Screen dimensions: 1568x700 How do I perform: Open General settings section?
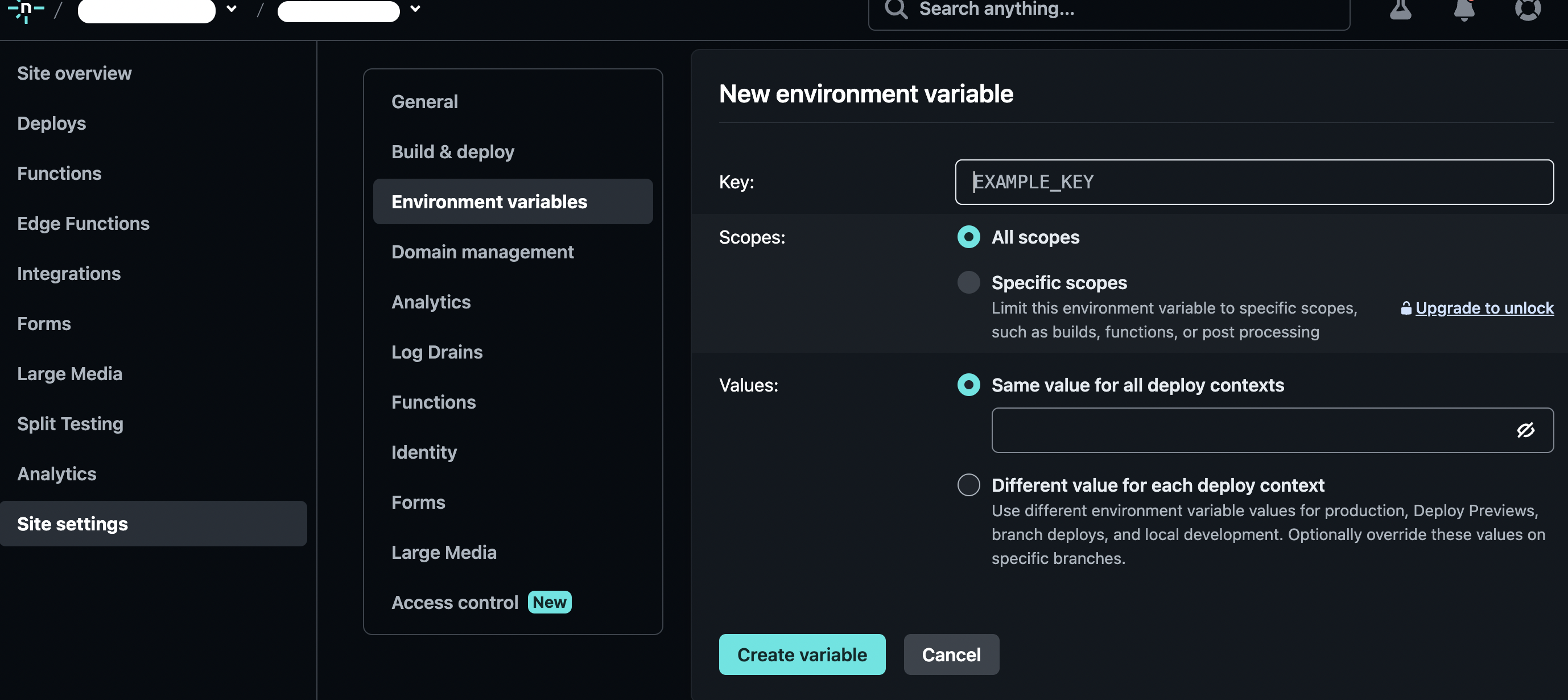(x=424, y=101)
